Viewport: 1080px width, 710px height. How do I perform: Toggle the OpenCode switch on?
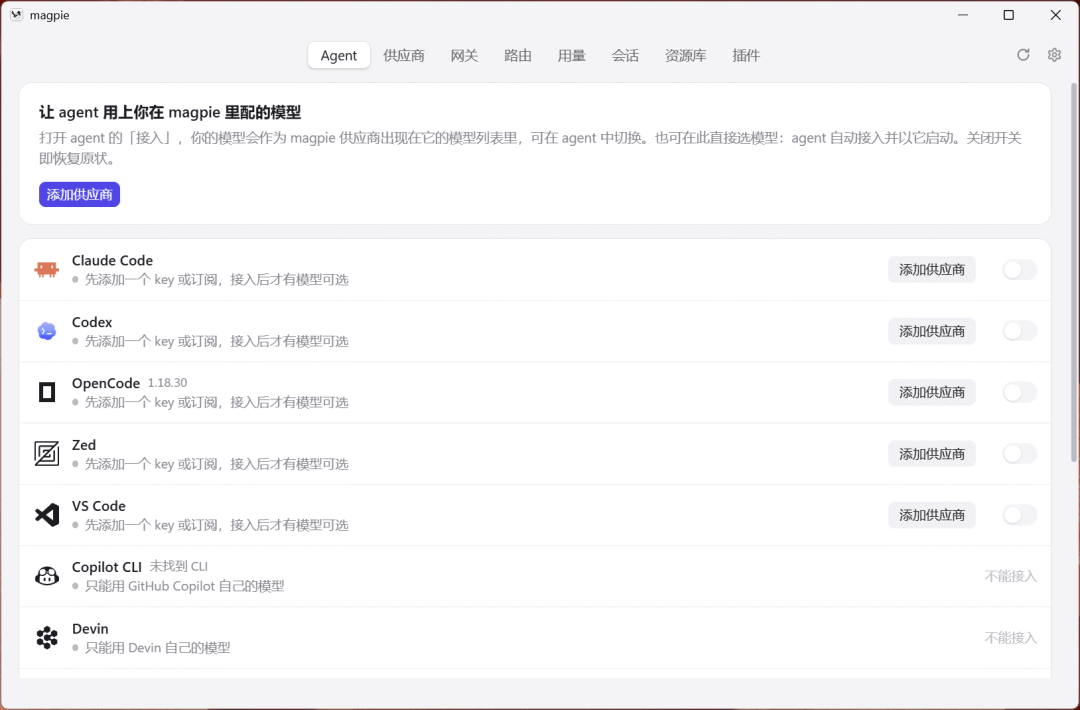[1019, 393]
